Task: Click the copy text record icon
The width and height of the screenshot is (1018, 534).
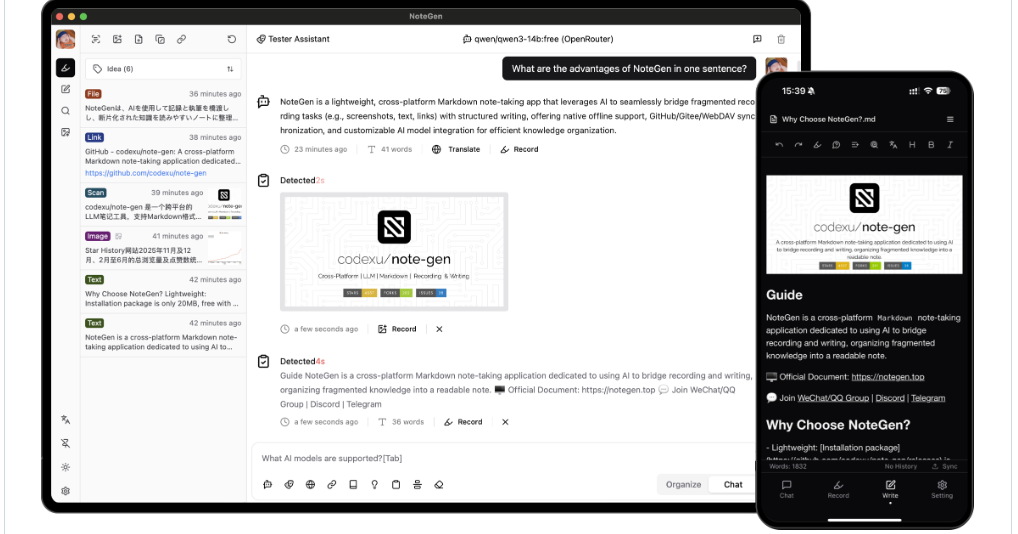Action: tap(160, 39)
